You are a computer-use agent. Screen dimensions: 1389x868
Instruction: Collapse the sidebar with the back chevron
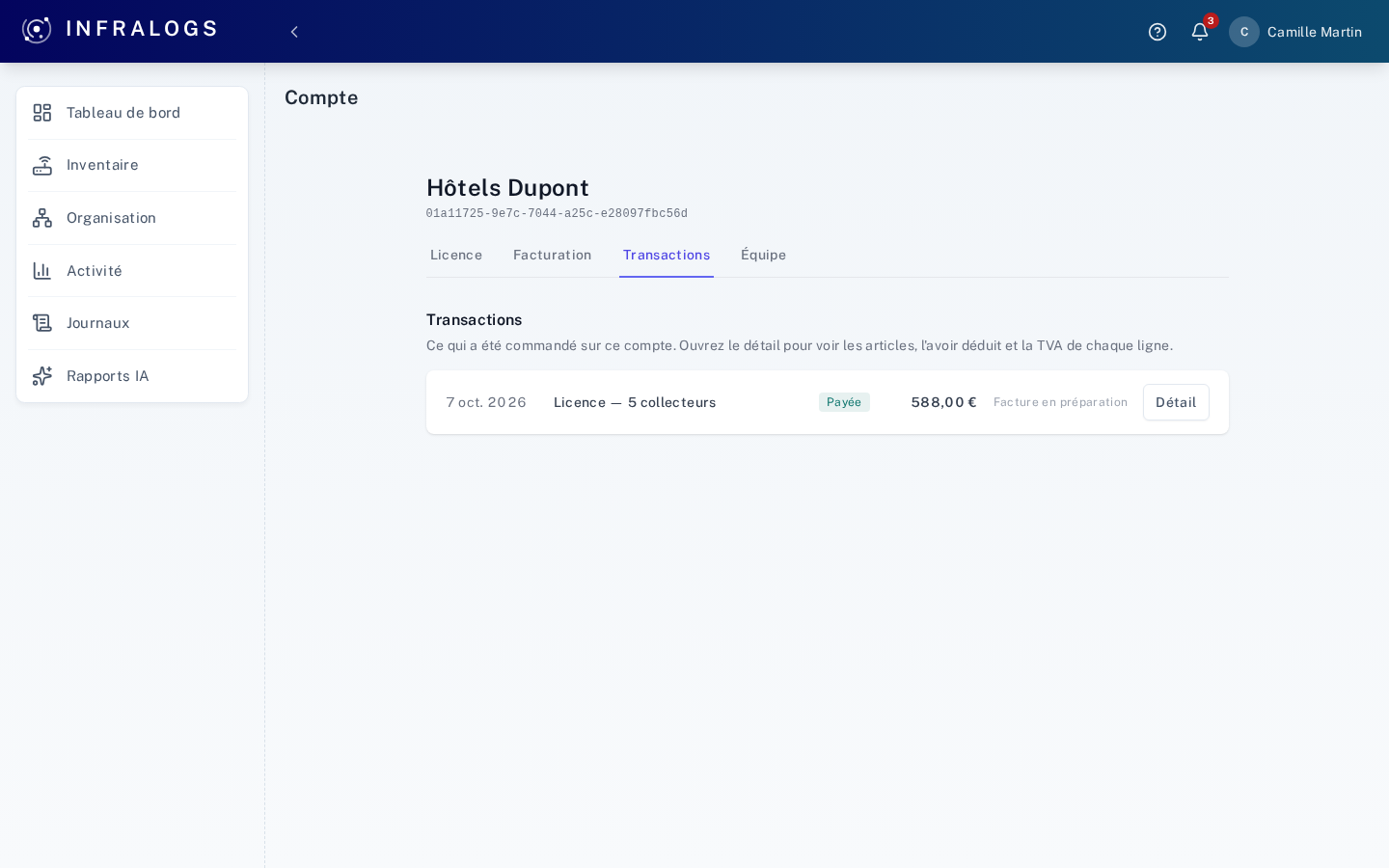(x=294, y=32)
